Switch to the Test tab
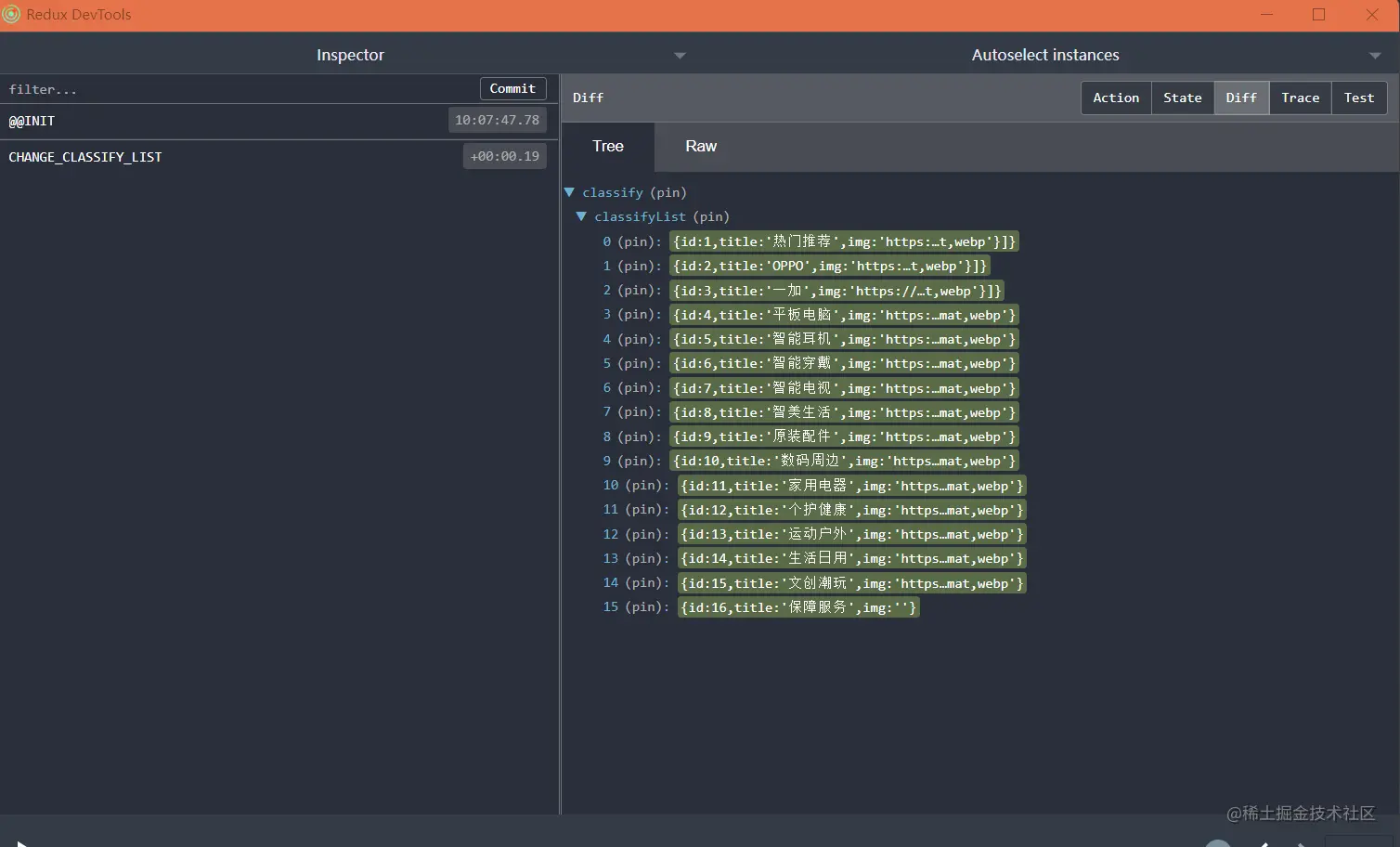 pyautogui.click(x=1359, y=98)
